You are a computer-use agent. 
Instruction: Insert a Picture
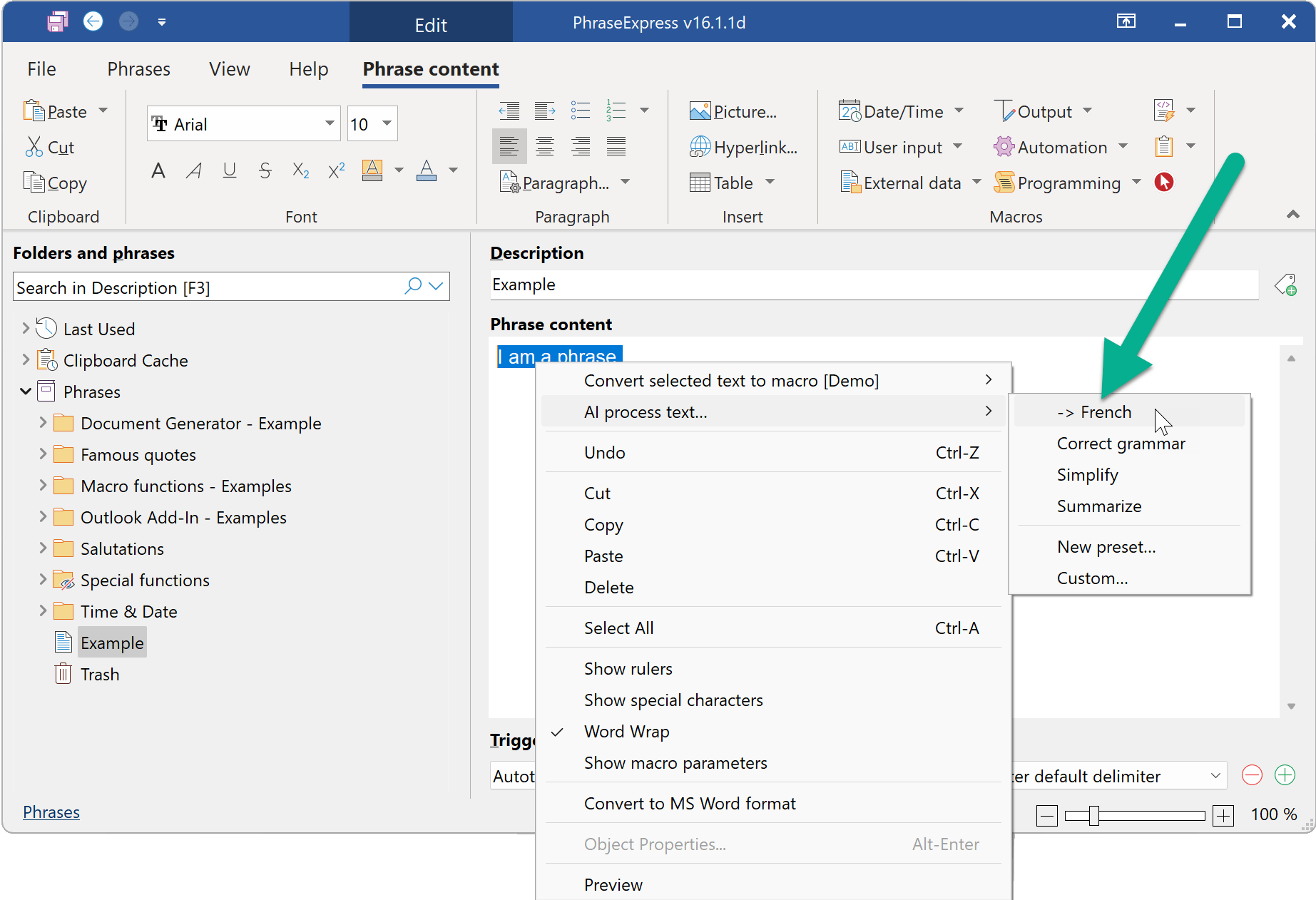[733, 111]
